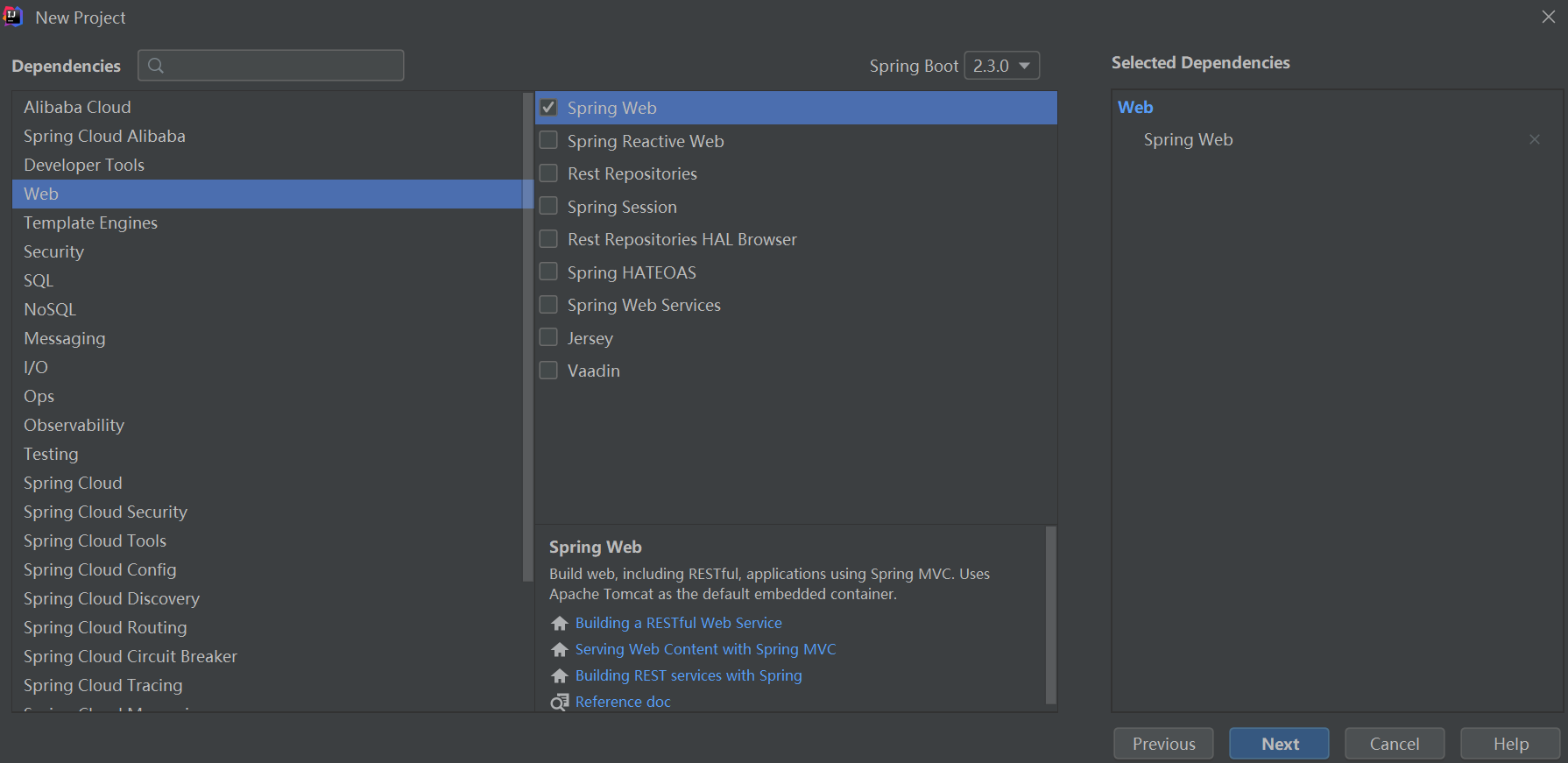Click home icon beside Building a RESTful Web Service
Screen dimensions: 1568x763
coord(560,624)
